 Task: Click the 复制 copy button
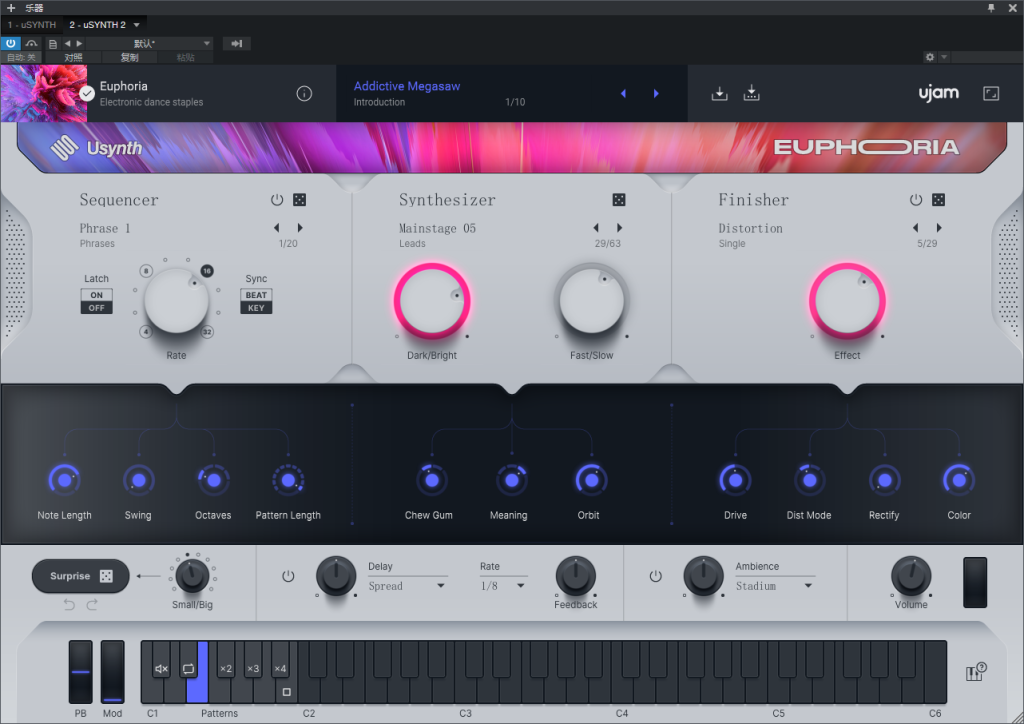coord(129,57)
